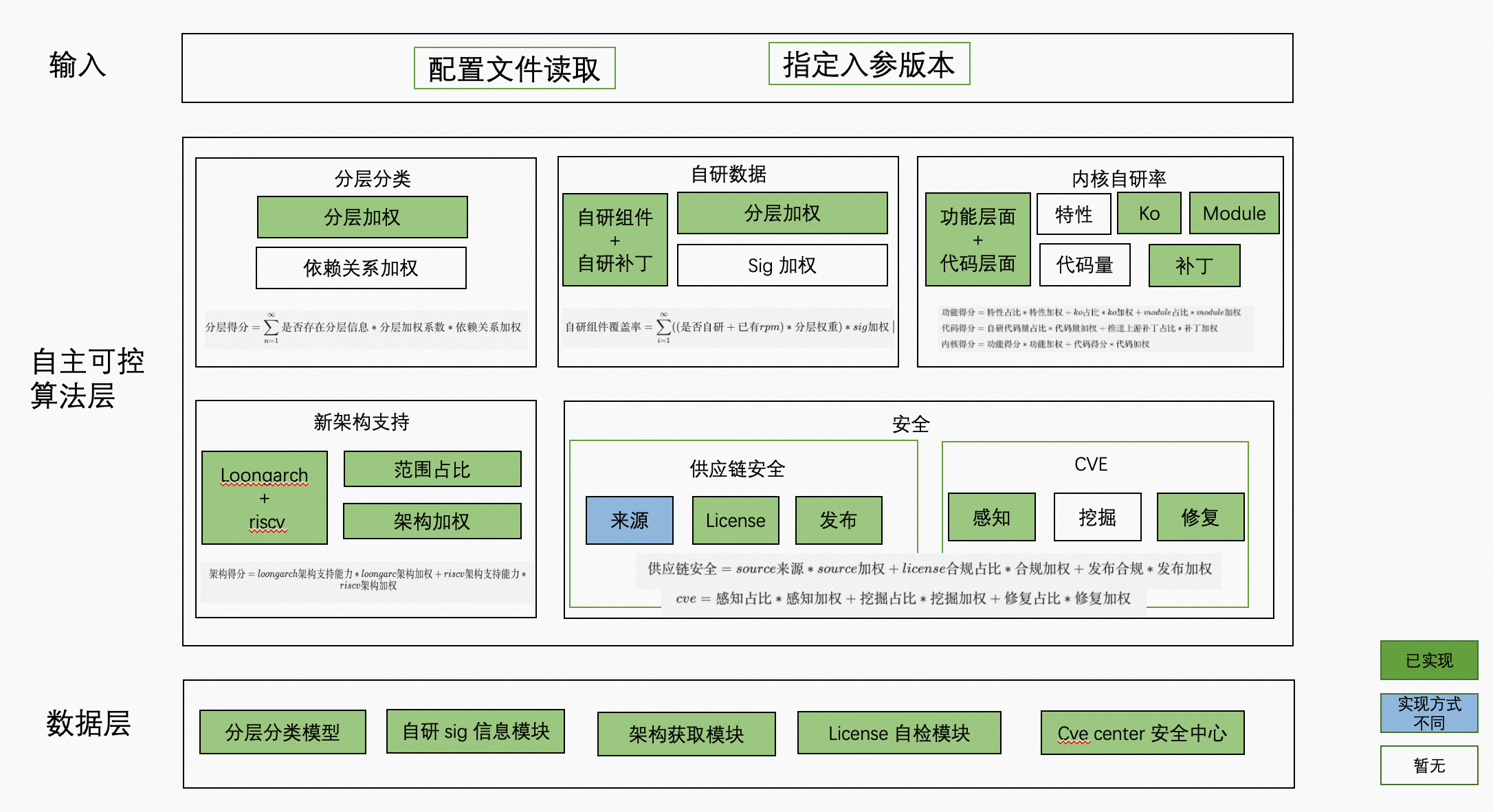Click the 配置文件读取 box

(514, 68)
